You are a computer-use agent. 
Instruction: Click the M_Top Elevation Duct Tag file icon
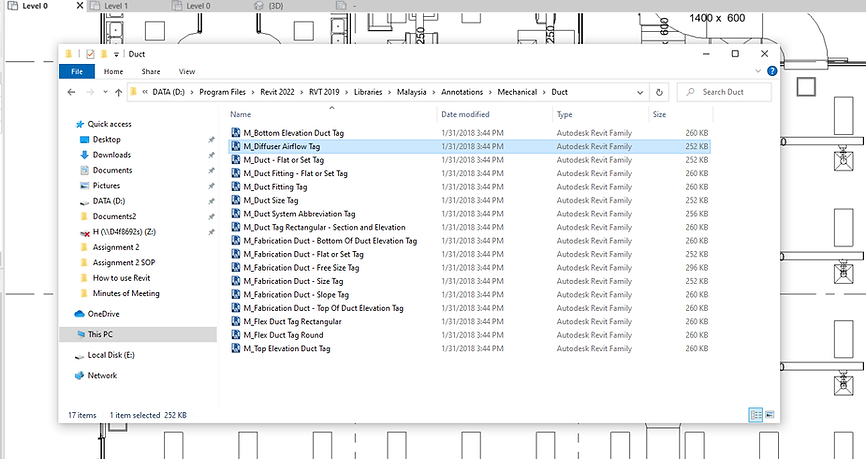click(x=236, y=348)
